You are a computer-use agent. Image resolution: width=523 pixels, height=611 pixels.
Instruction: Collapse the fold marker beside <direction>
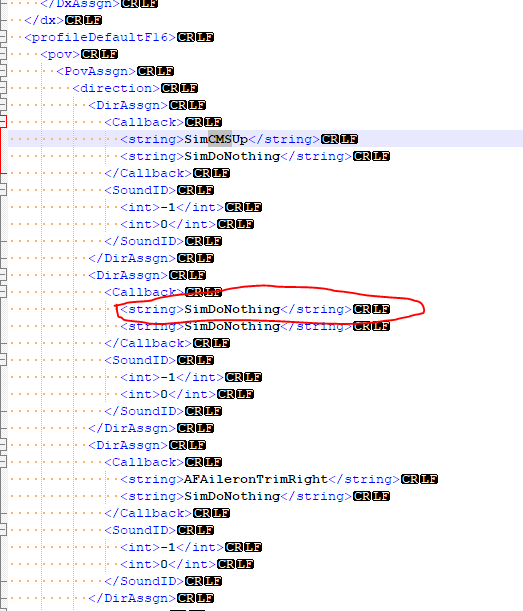(x=3, y=88)
